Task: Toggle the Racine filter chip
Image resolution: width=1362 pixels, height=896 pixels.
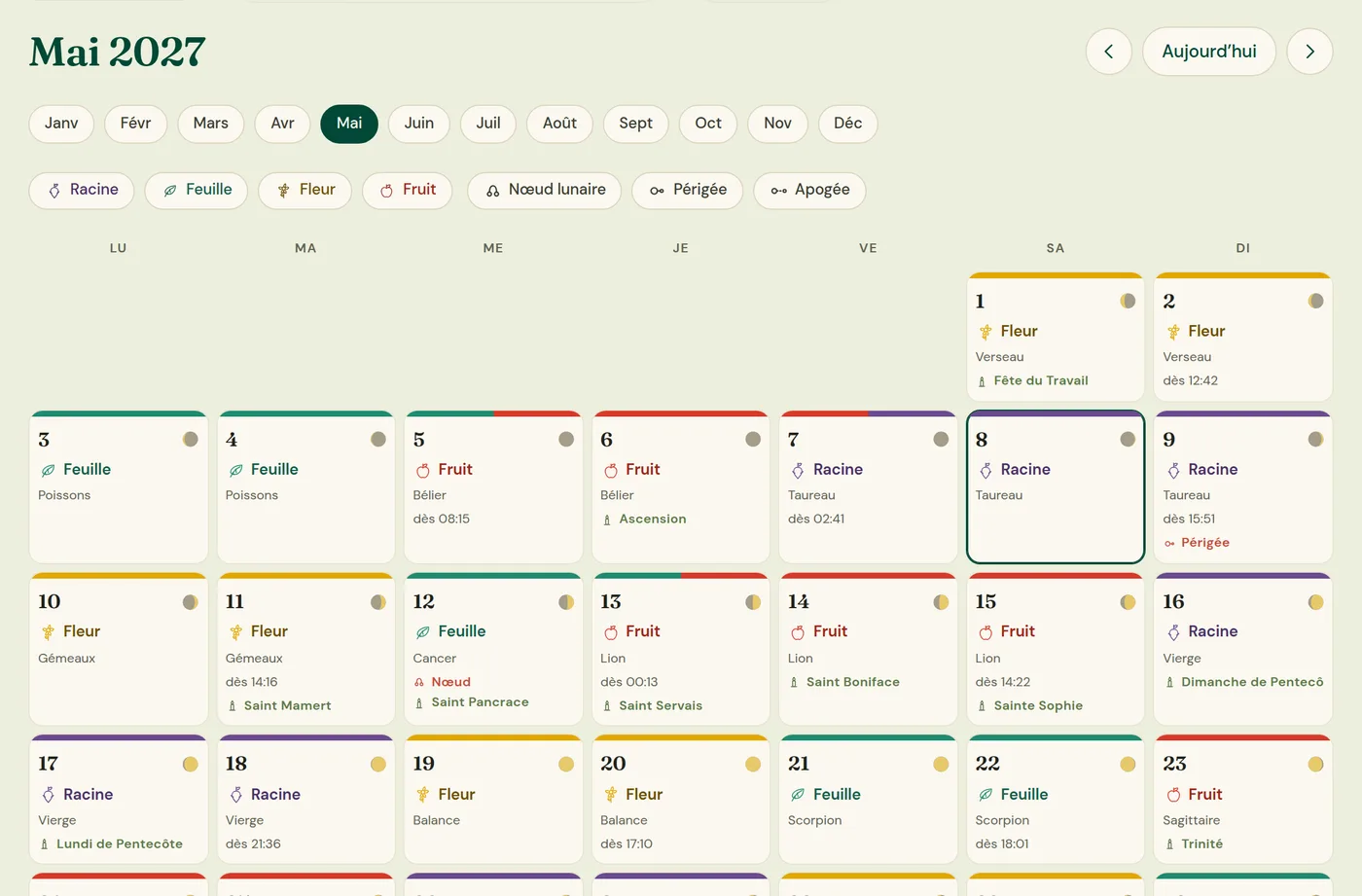Action: click(82, 190)
